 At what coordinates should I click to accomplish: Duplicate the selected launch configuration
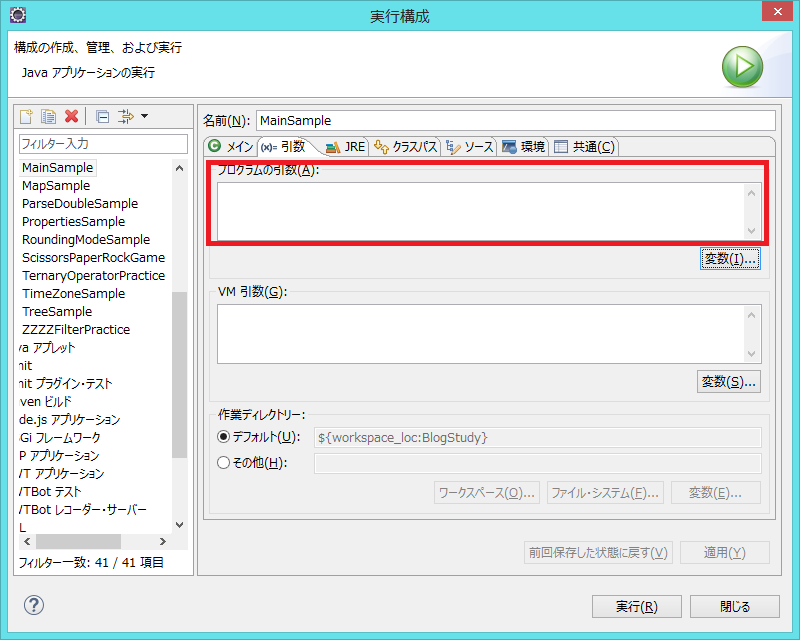[x=47, y=116]
